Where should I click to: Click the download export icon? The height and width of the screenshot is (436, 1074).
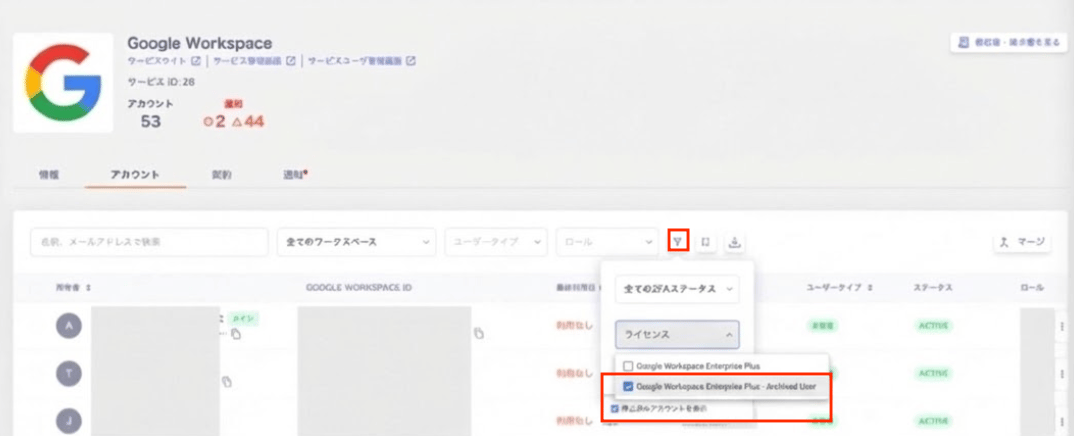[x=734, y=242]
